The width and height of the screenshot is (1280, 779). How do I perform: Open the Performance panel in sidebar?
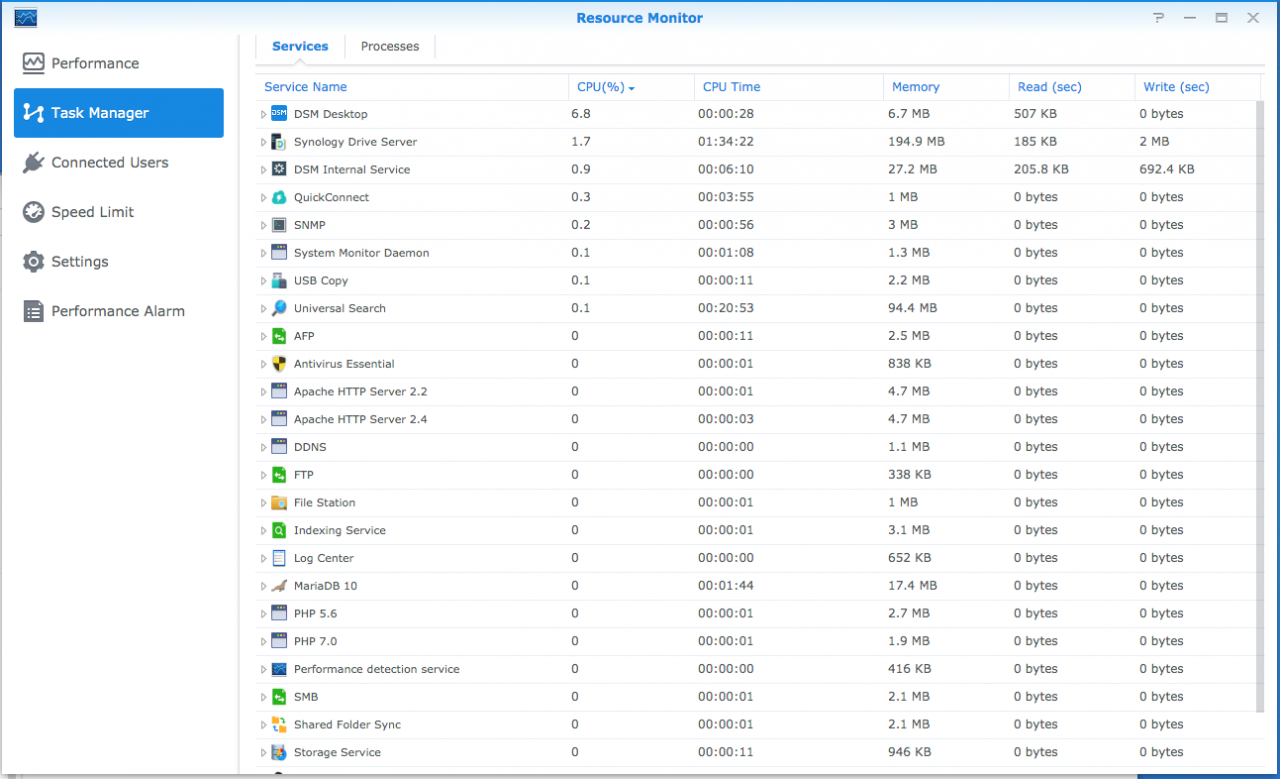[x=80, y=62]
